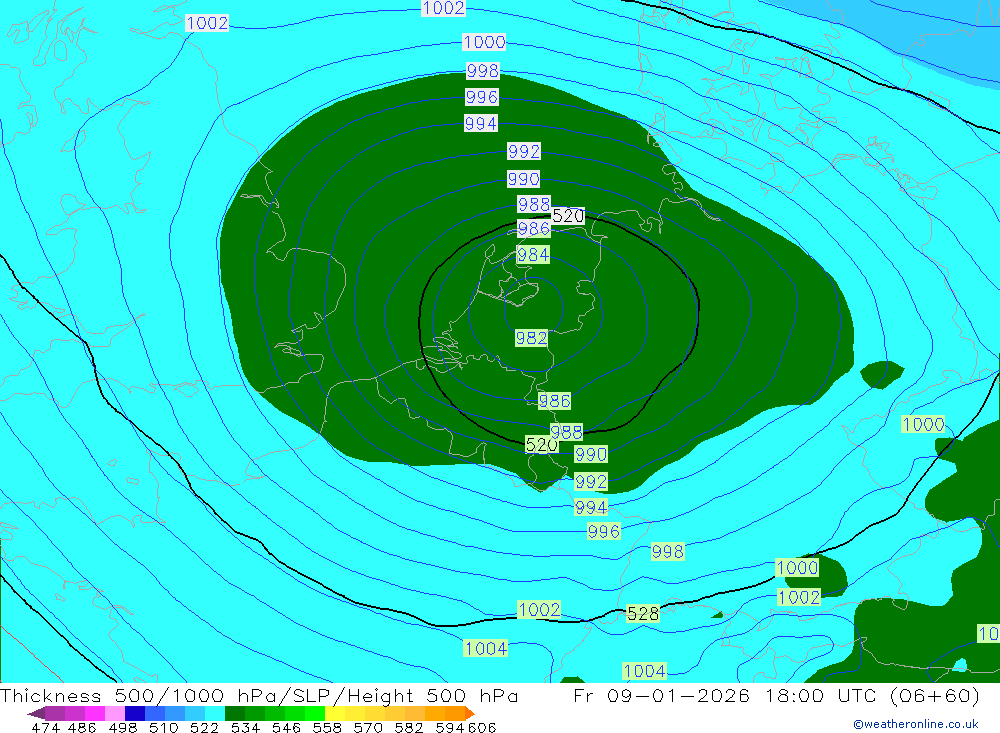This screenshot has width=1000, height=733.
Task: Click the 510 legend value
Action: coord(163,728)
